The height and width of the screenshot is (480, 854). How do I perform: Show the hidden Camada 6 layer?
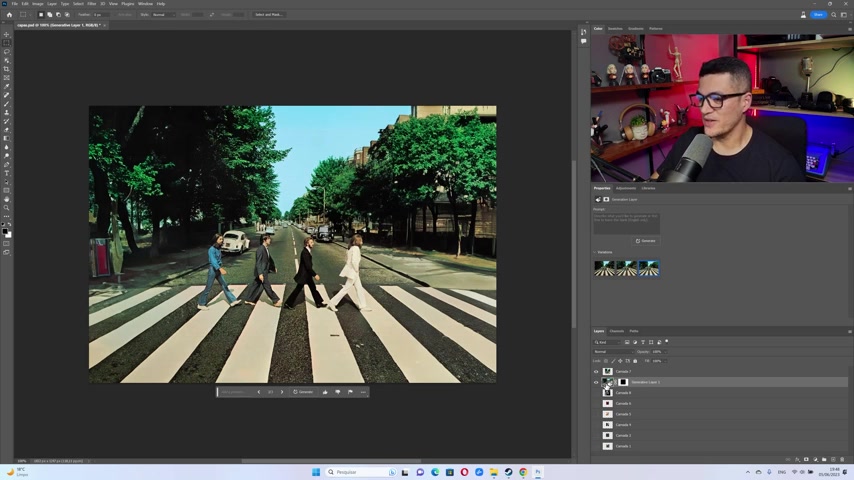tap(596, 404)
